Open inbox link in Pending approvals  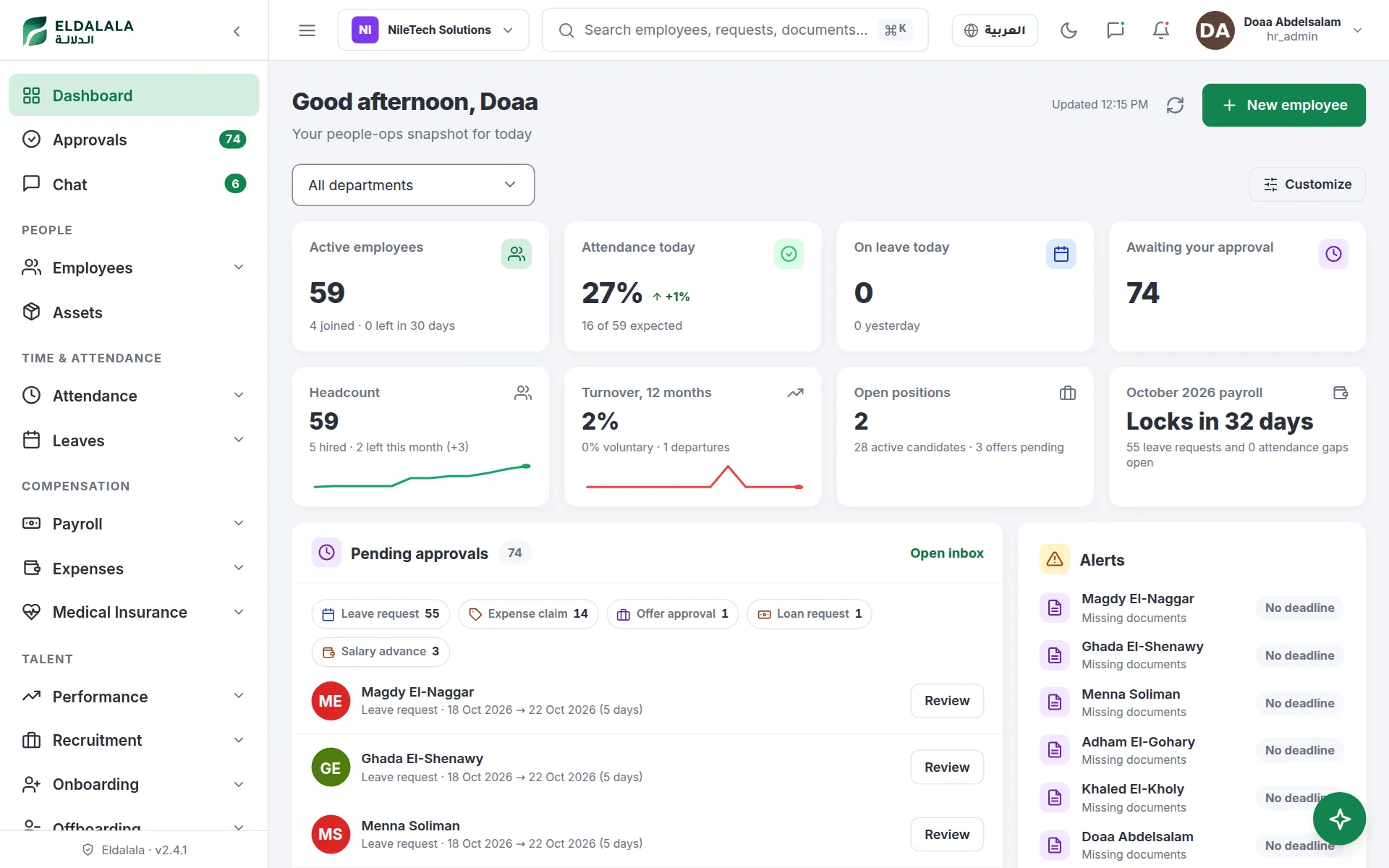coord(946,553)
